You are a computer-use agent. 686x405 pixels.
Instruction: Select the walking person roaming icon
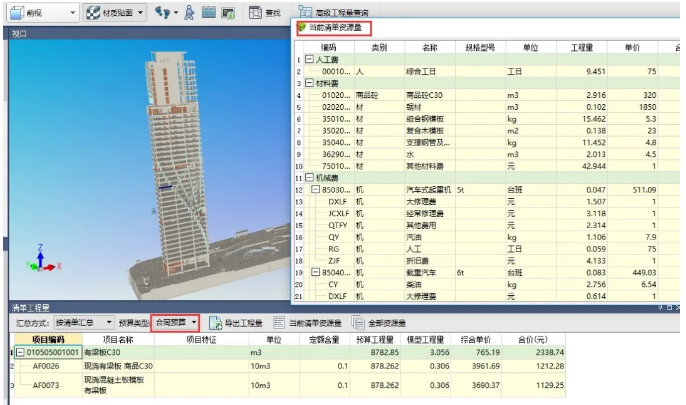[189, 13]
